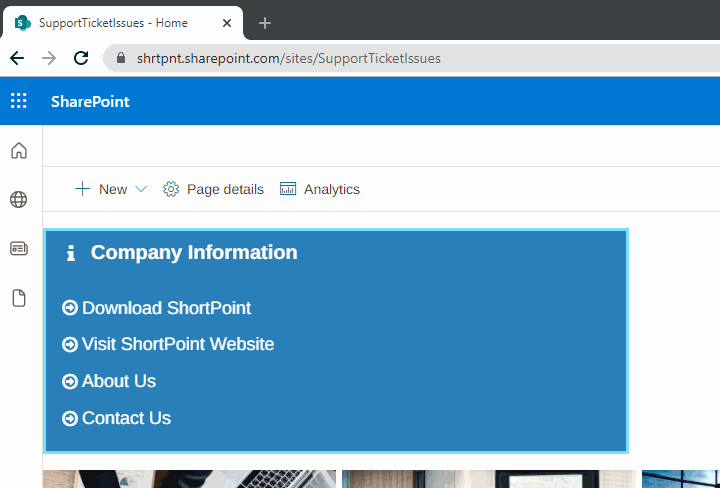Open Analytics

(x=320, y=189)
